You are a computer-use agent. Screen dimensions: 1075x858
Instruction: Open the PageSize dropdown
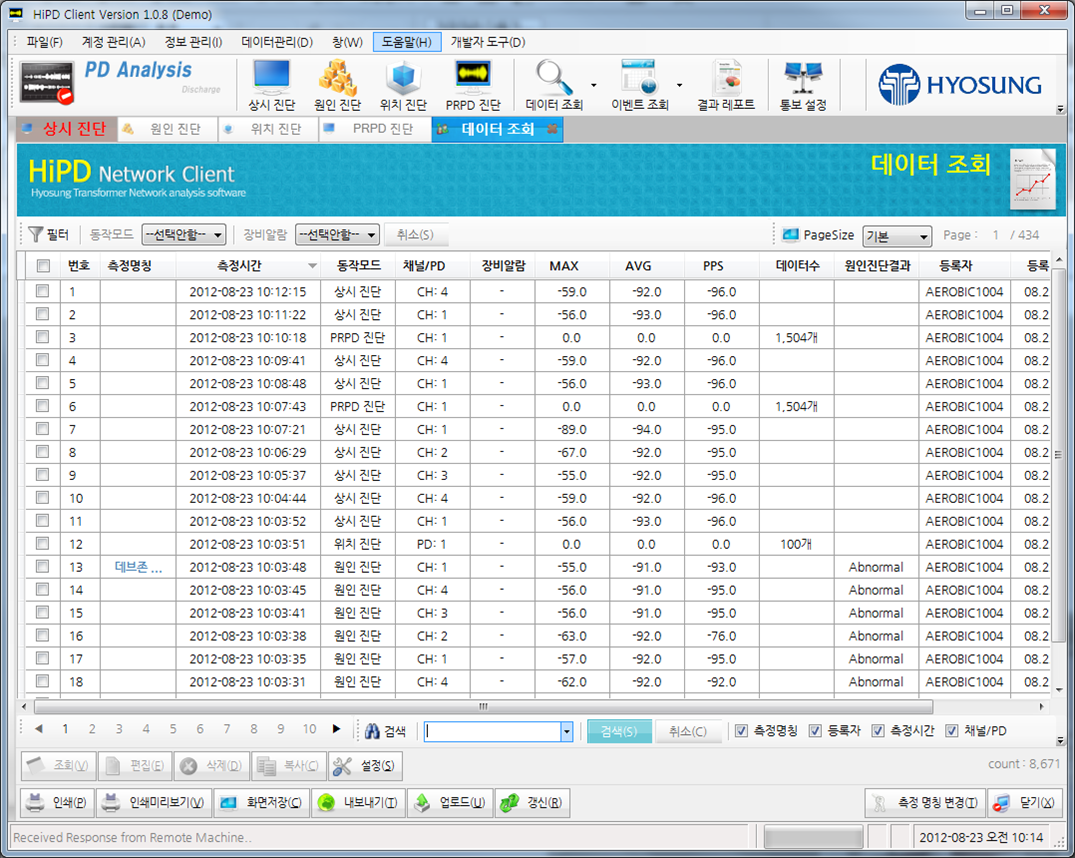[x=897, y=236]
